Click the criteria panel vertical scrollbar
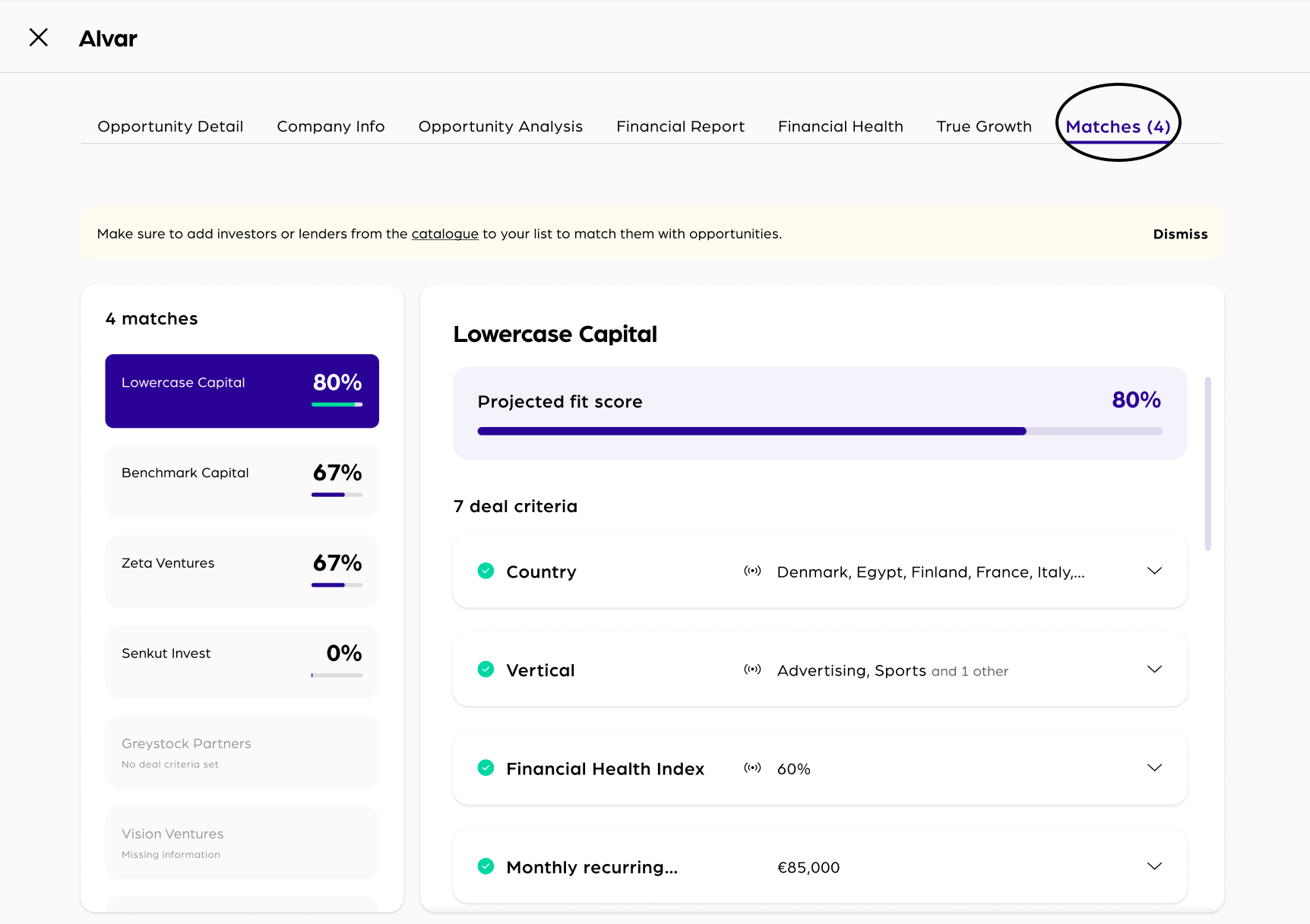 1207,464
